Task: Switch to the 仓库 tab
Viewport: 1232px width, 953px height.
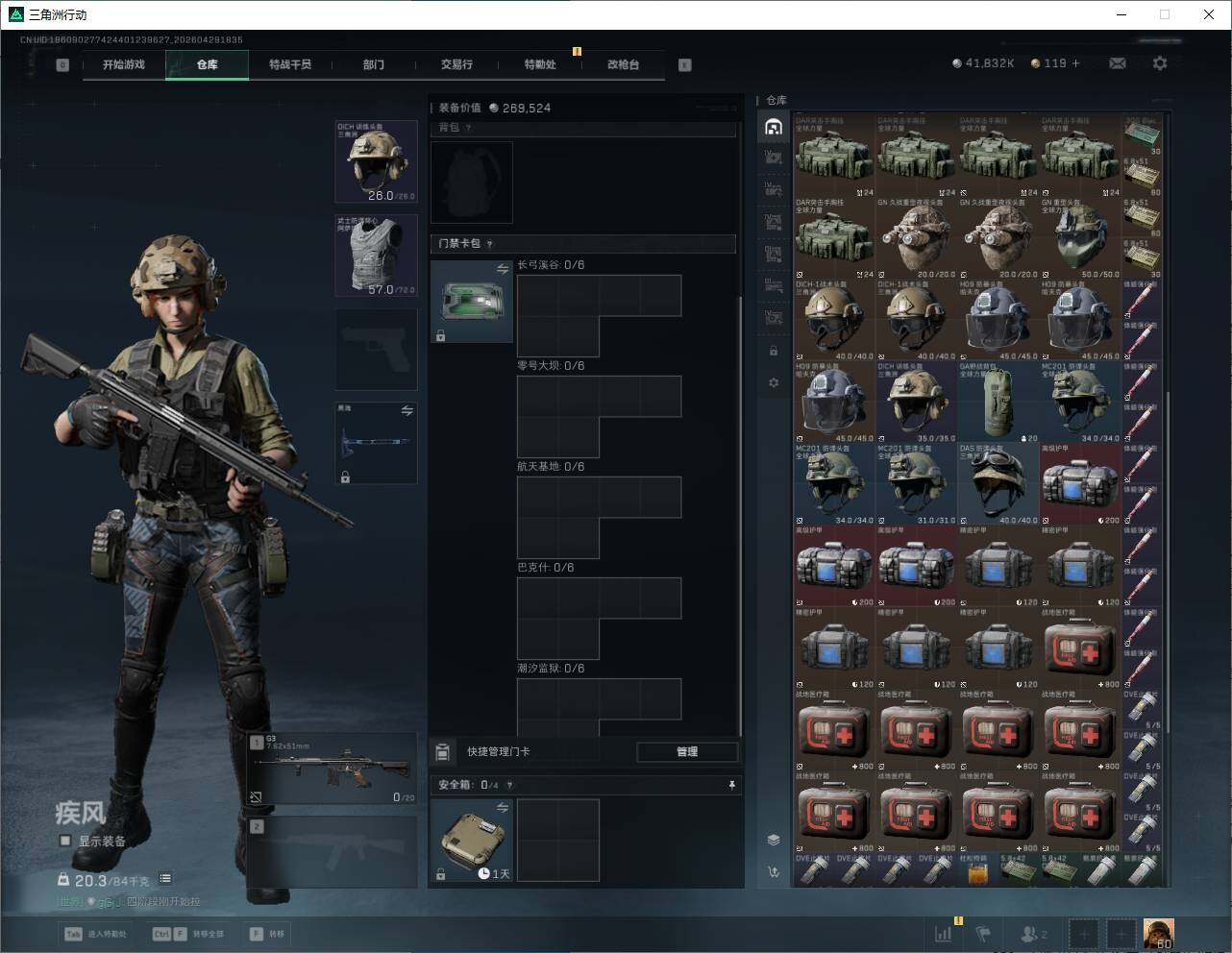Action: [208, 64]
